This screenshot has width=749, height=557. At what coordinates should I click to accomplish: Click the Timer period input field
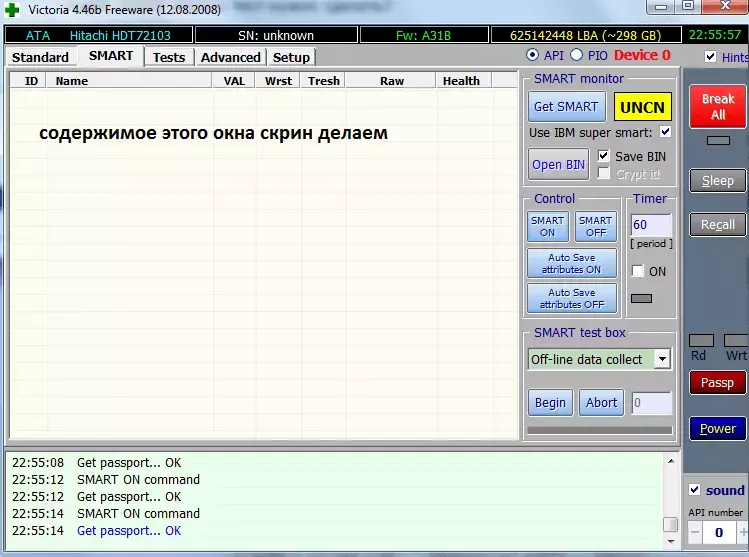point(651,225)
